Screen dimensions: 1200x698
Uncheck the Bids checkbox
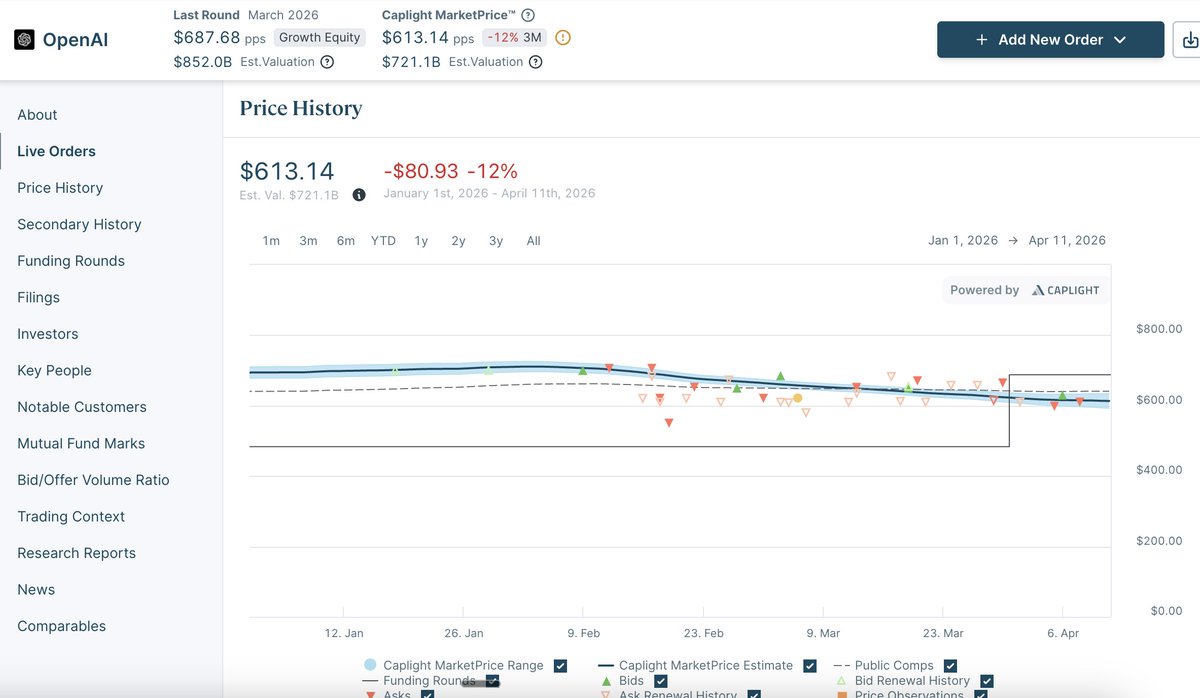(x=660, y=682)
